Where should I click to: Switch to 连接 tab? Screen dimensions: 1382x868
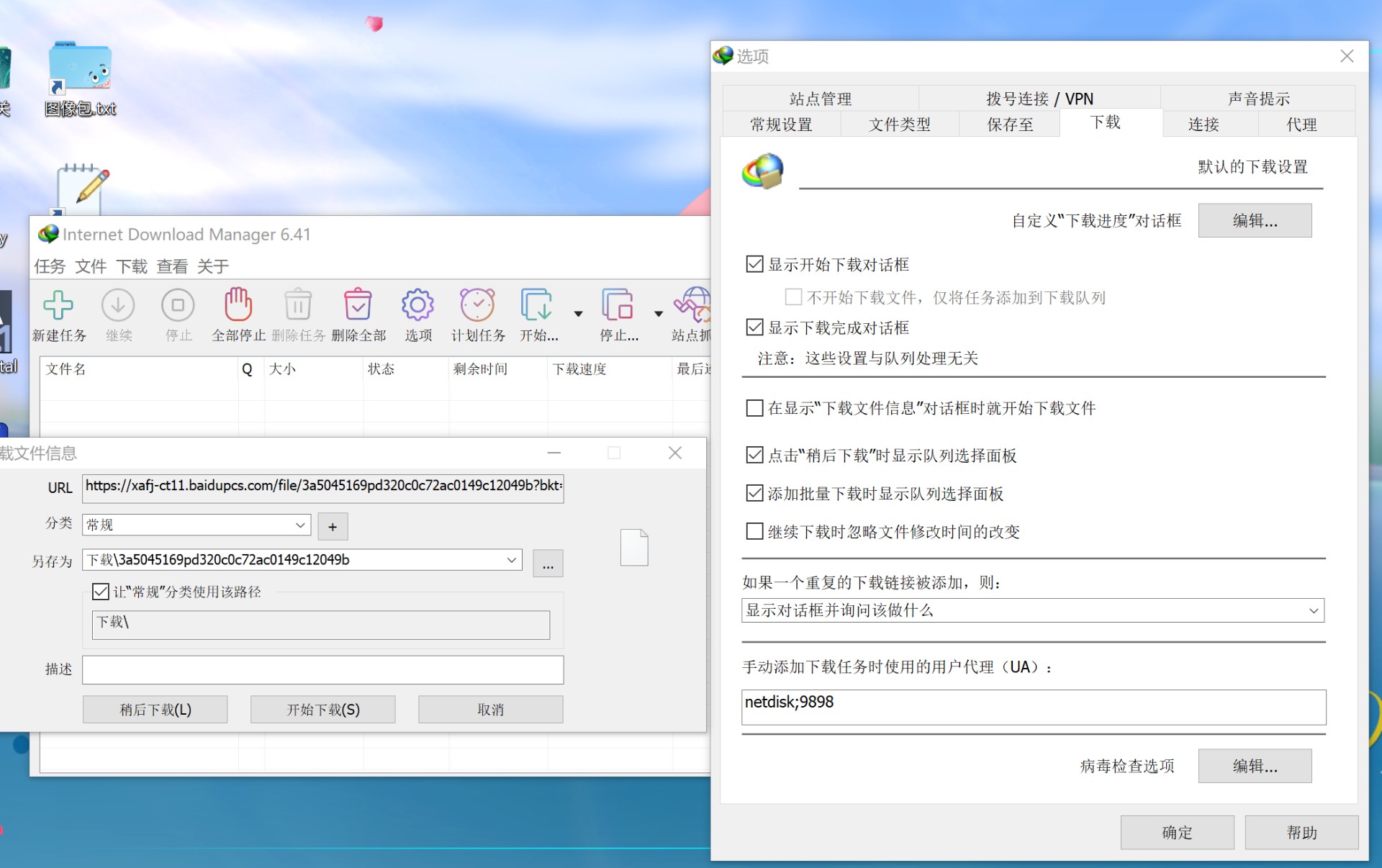1203,125
